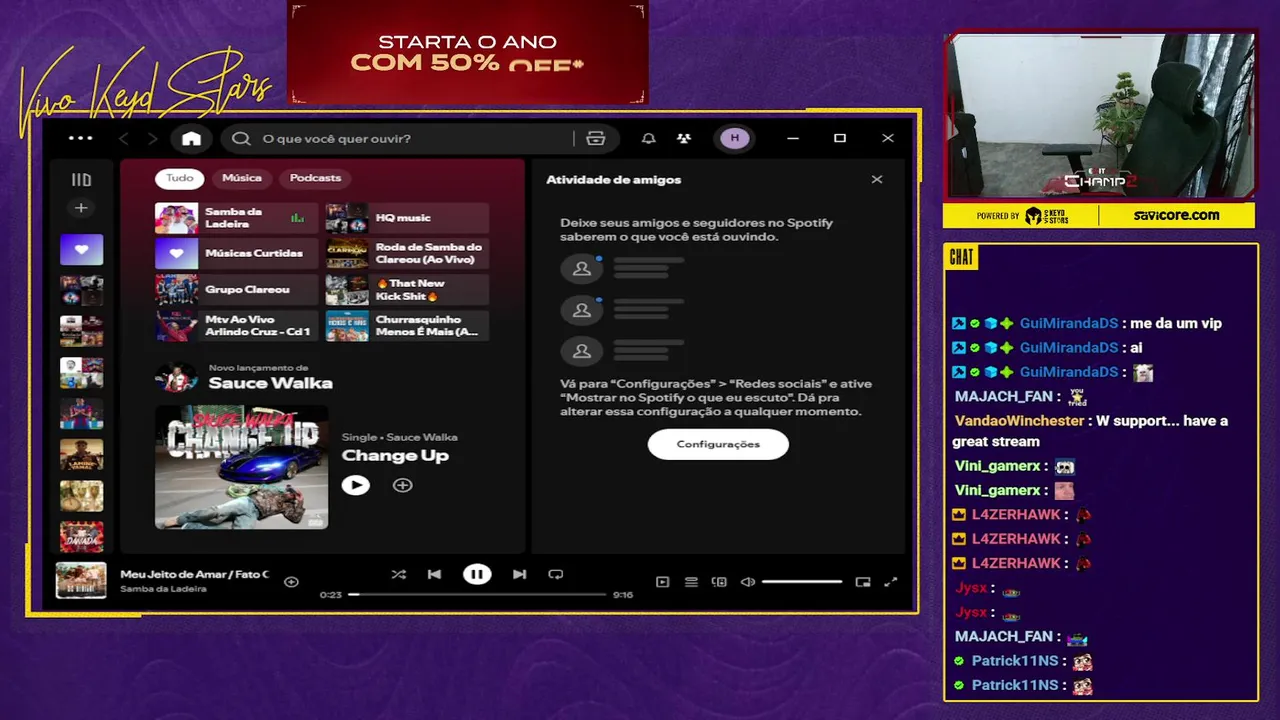This screenshot has width=1280, height=720.
Task: Click the savicore.com banner text
Action: (x=1177, y=215)
